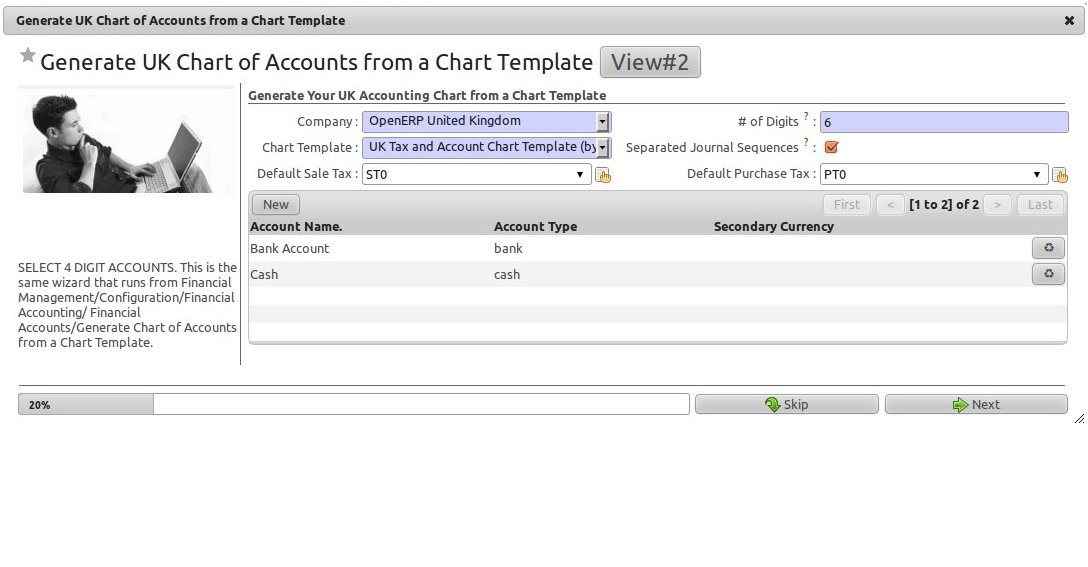Open Default Sale Tax record icon
This screenshot has width=1088, height=567.
(x=603, y=175)
